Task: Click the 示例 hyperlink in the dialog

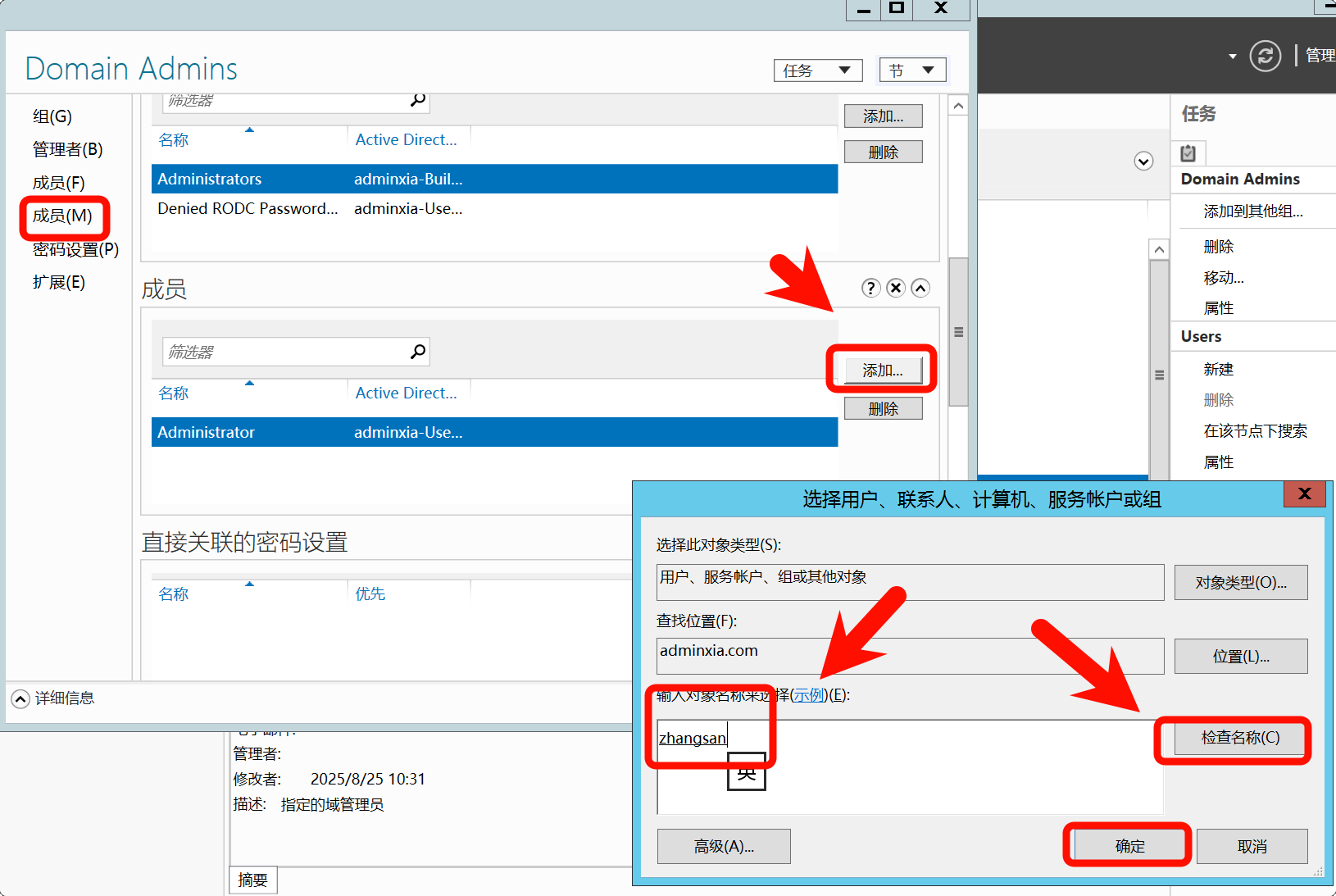Action: click(x=808, y=695)
